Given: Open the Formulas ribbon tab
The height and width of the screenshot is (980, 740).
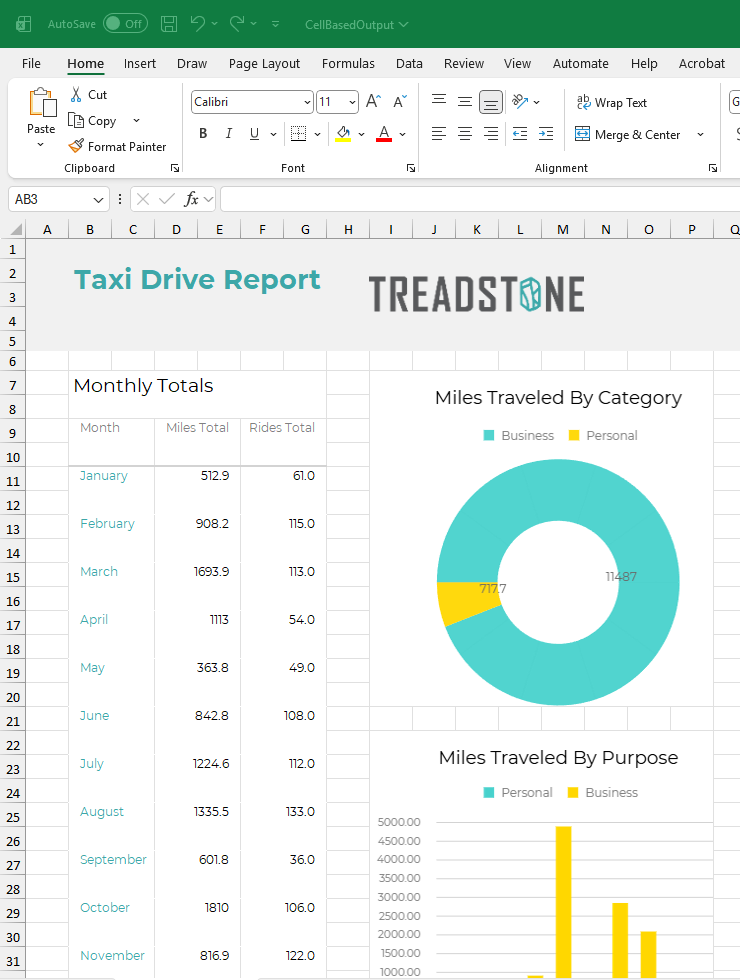Looking at the screenshot, I should point(348,63).
